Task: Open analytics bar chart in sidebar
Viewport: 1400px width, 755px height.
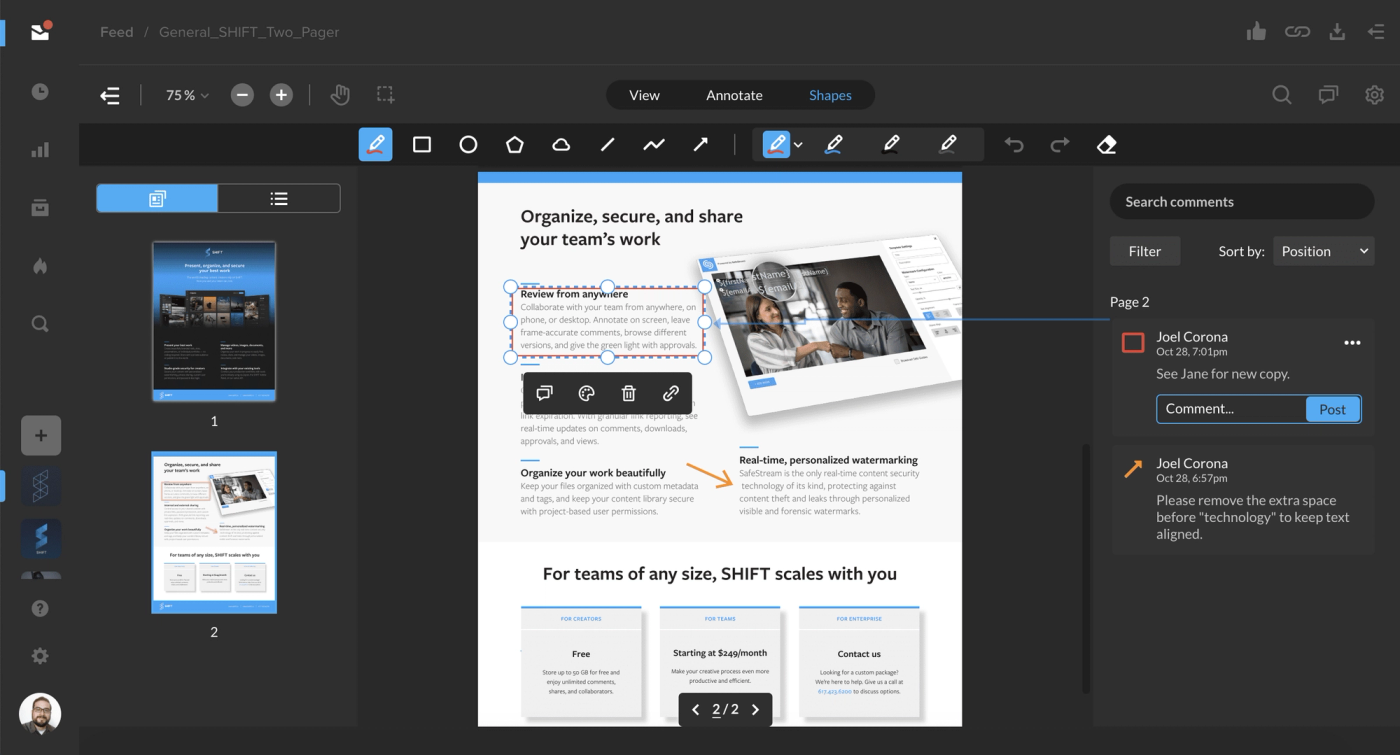Action: point(40,150)
